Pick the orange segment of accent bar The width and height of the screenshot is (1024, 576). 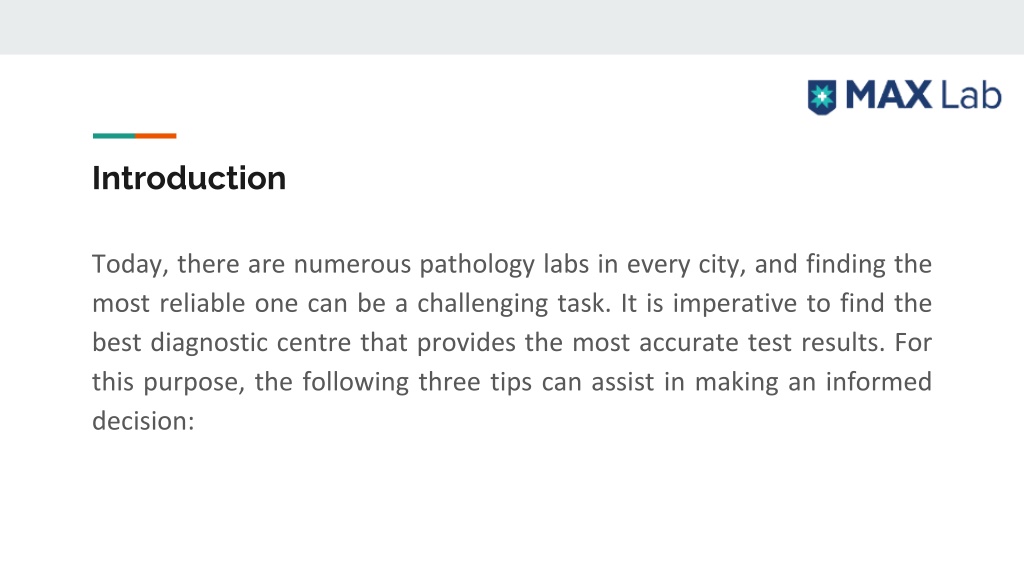(x=155, y=136)
